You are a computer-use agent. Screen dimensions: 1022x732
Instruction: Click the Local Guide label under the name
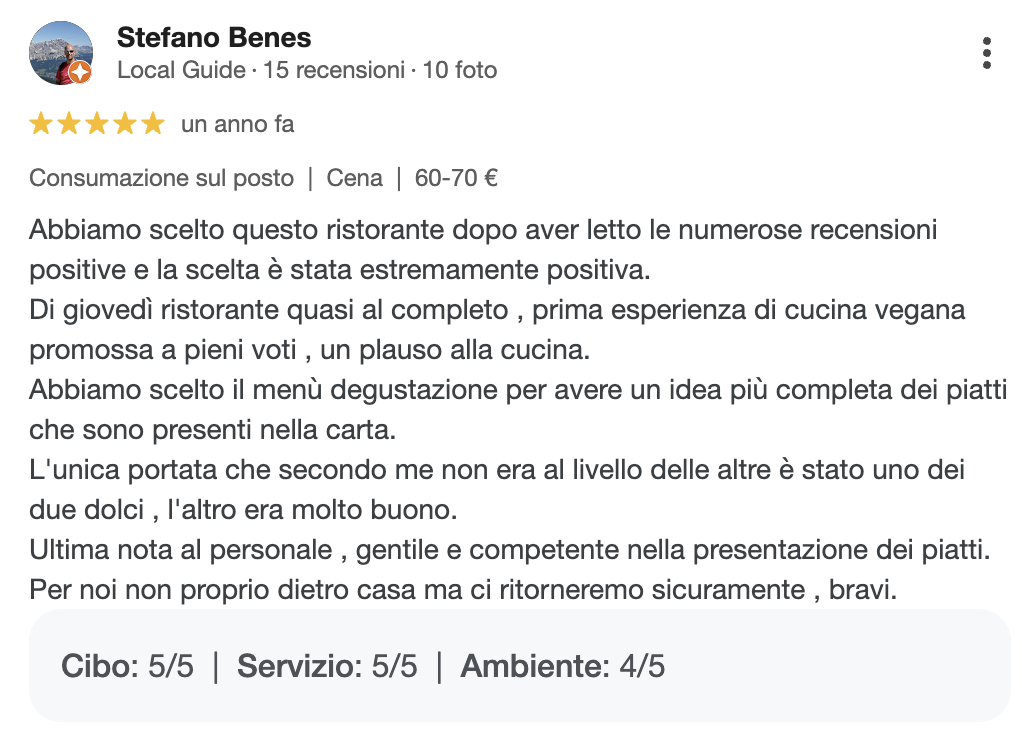[x=181, y=70]
